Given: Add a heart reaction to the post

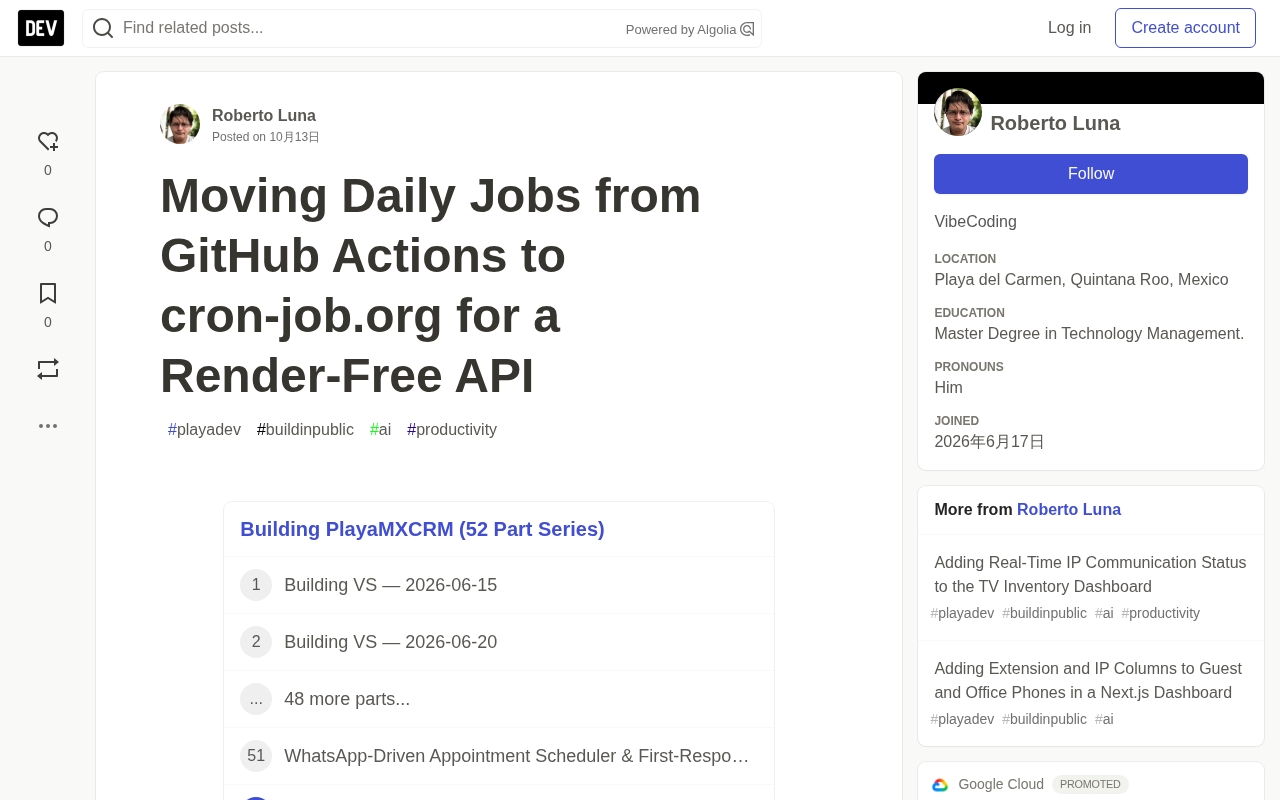Looking at the screenshot, I should [x=48, y=142].
